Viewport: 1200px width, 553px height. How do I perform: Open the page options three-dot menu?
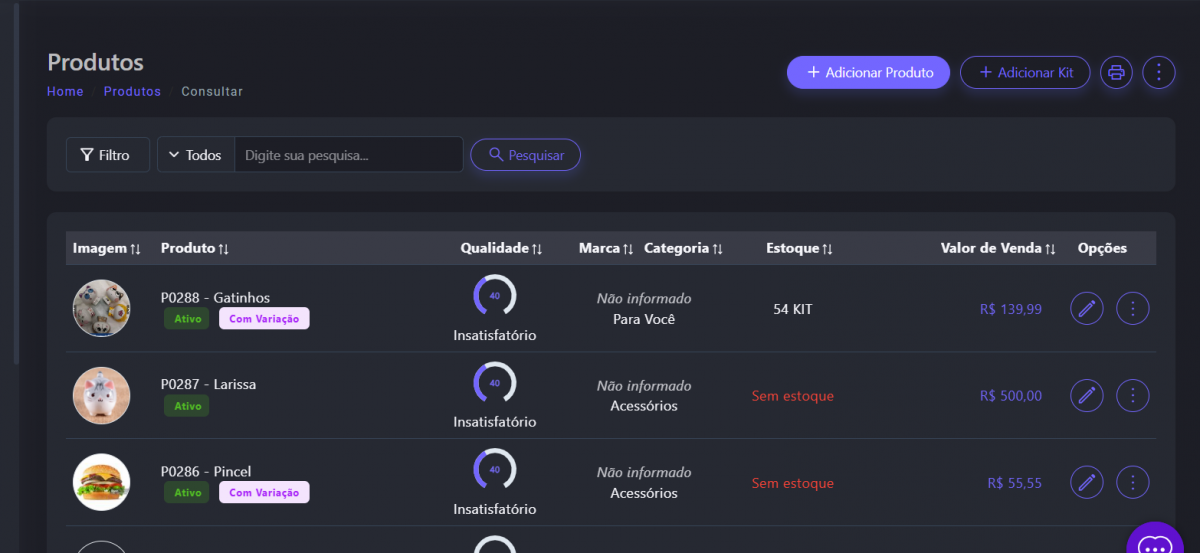pos(1158,73)
